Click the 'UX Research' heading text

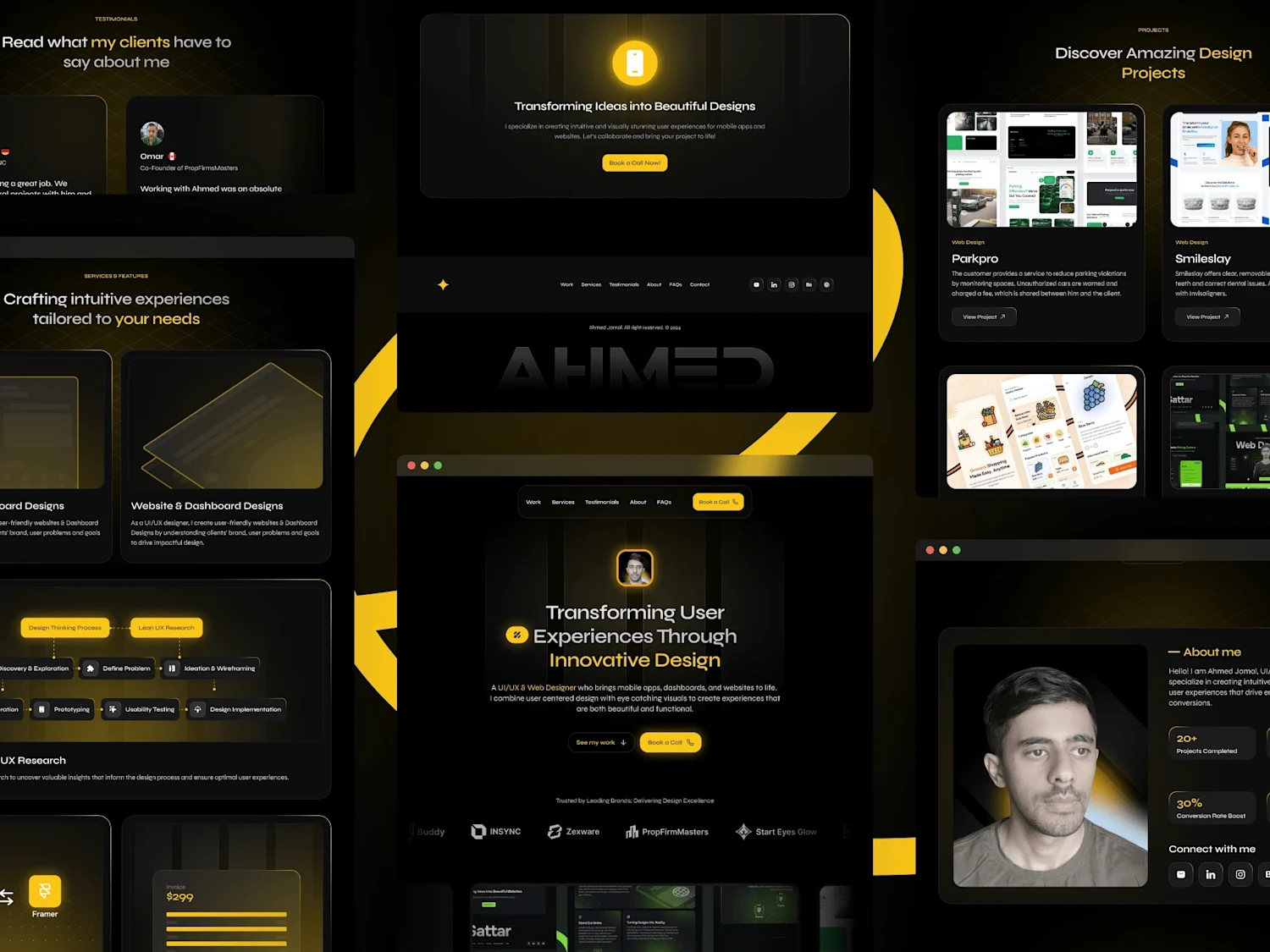tap(33, 761)
